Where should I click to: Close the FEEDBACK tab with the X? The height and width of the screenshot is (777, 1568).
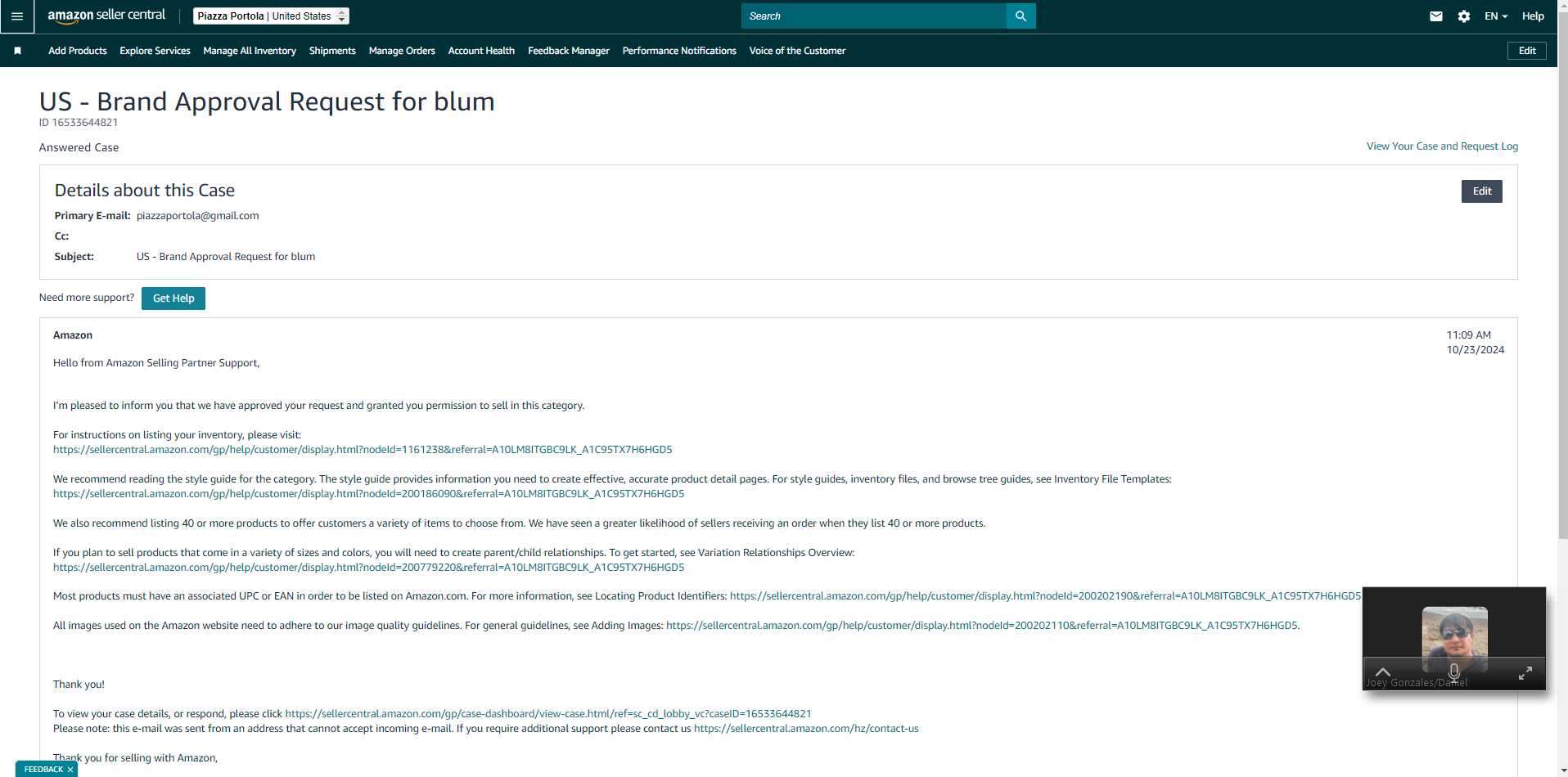(70, 770)
